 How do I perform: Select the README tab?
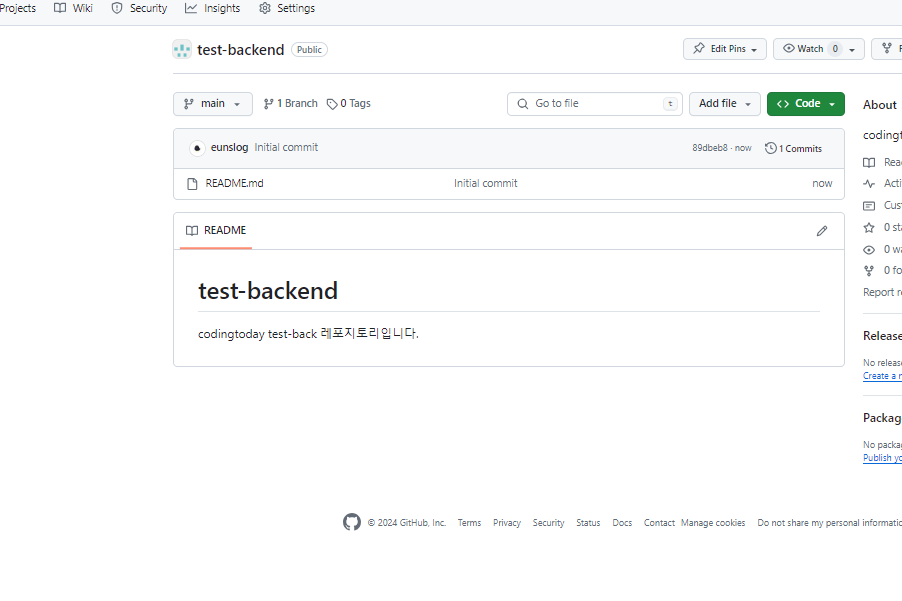216,231
